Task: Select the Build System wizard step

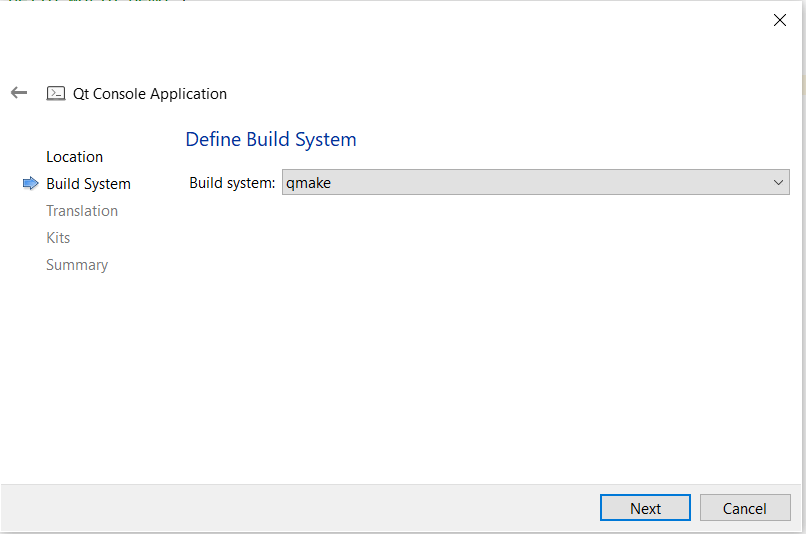Action: [x=88, y=184]
